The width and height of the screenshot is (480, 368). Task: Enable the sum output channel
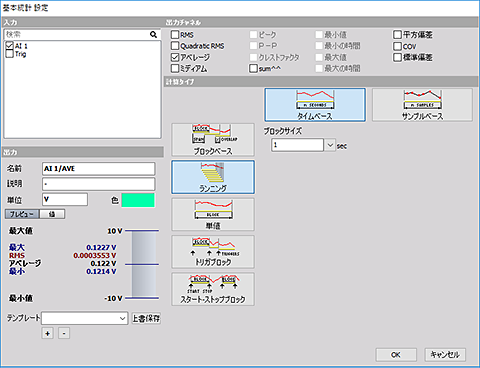click(254, 68)
